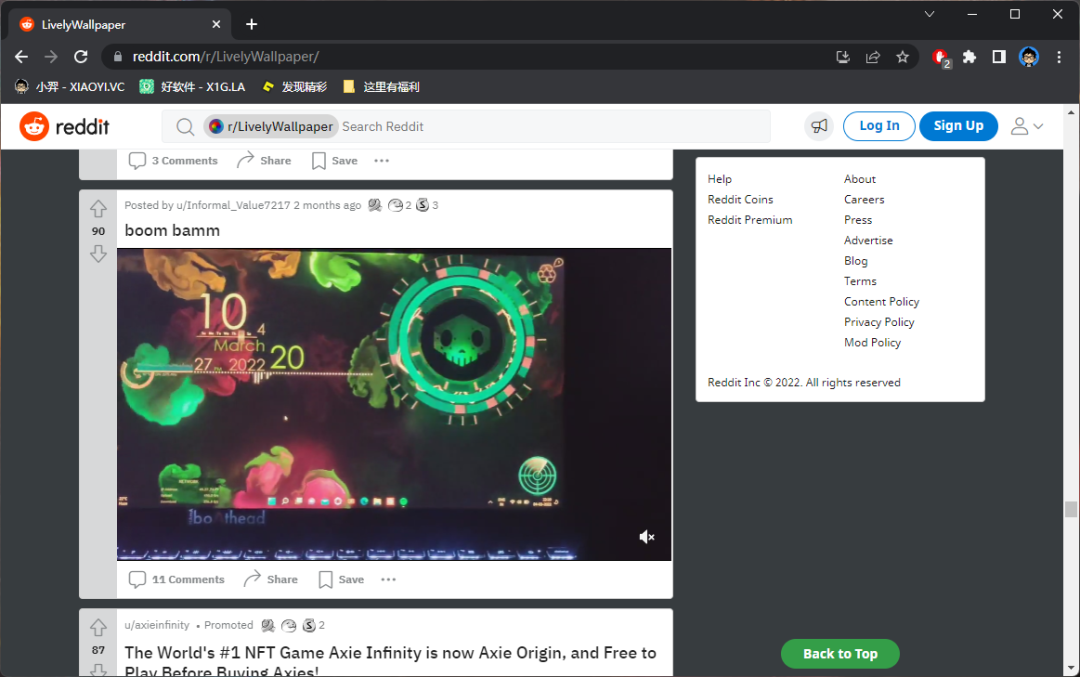The image size is (1080, 677).
Task: Open u/axieinfinity profile link
Action: pyautogui.click(x=156, y=625)
